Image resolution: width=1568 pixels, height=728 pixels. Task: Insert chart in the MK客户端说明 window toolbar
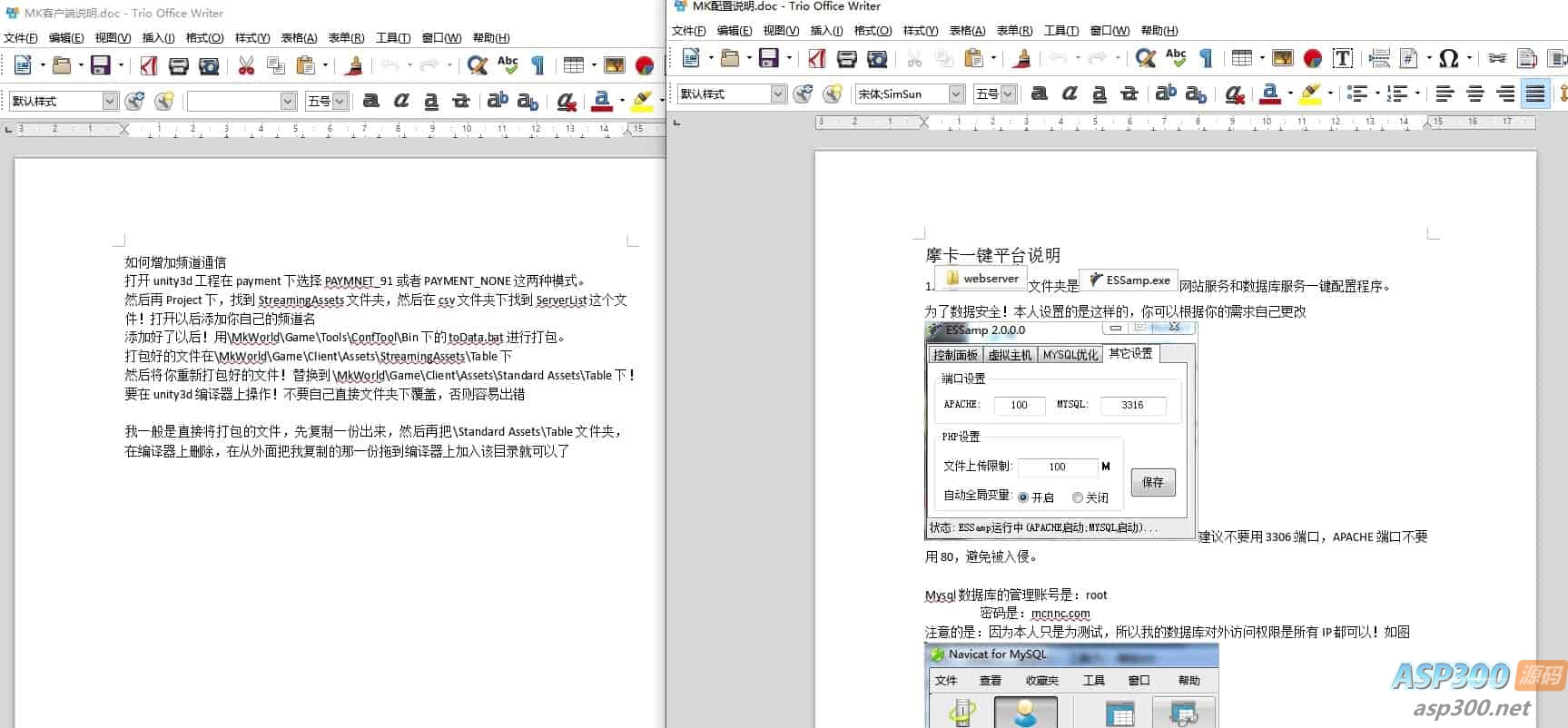(x=645, y=65)
